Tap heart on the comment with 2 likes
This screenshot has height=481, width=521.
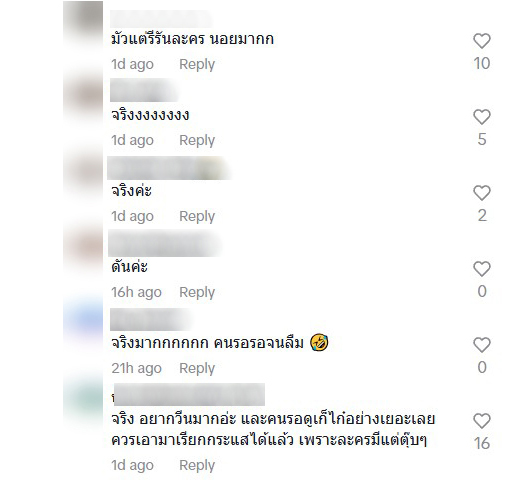pos(482,193)
